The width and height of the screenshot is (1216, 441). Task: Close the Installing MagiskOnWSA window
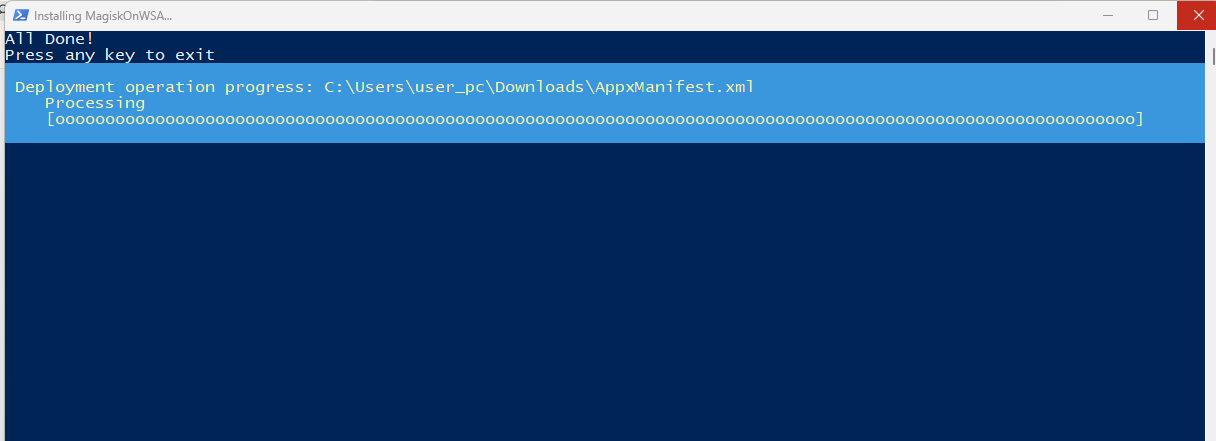(1196, 15)
